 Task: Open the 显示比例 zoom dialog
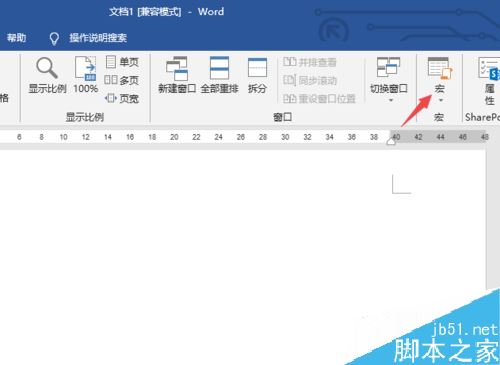click(47, 75)
